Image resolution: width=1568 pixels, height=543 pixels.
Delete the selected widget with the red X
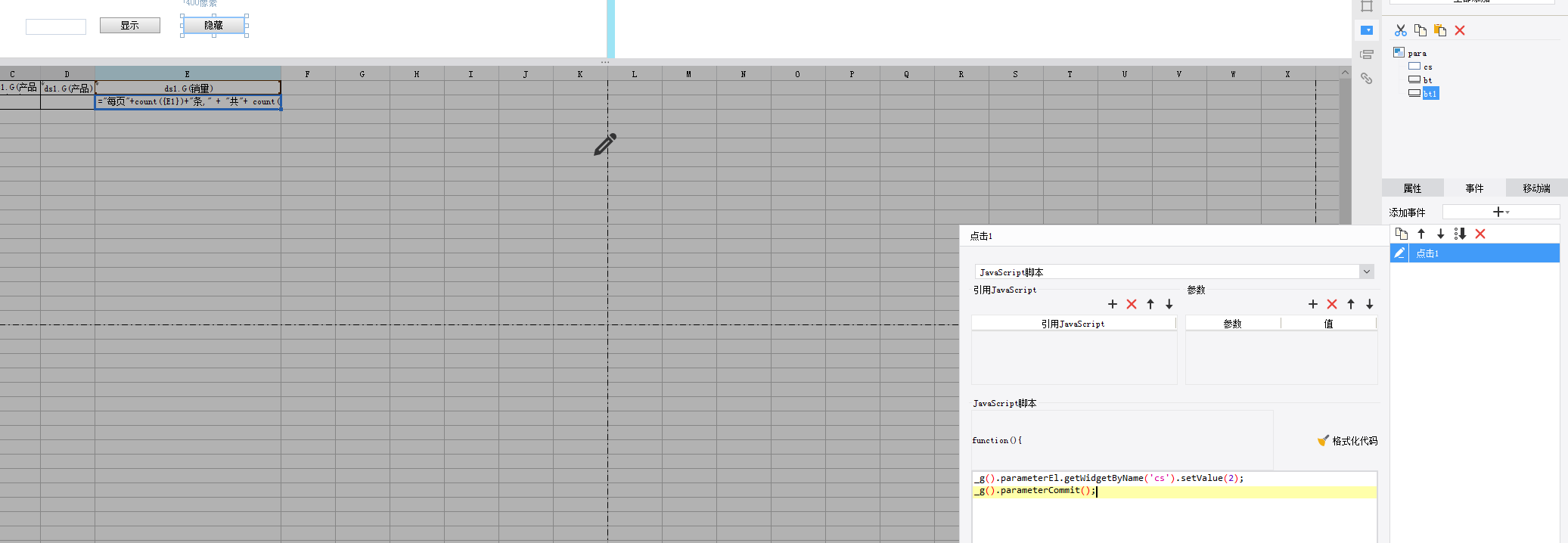pos(1460,30)
